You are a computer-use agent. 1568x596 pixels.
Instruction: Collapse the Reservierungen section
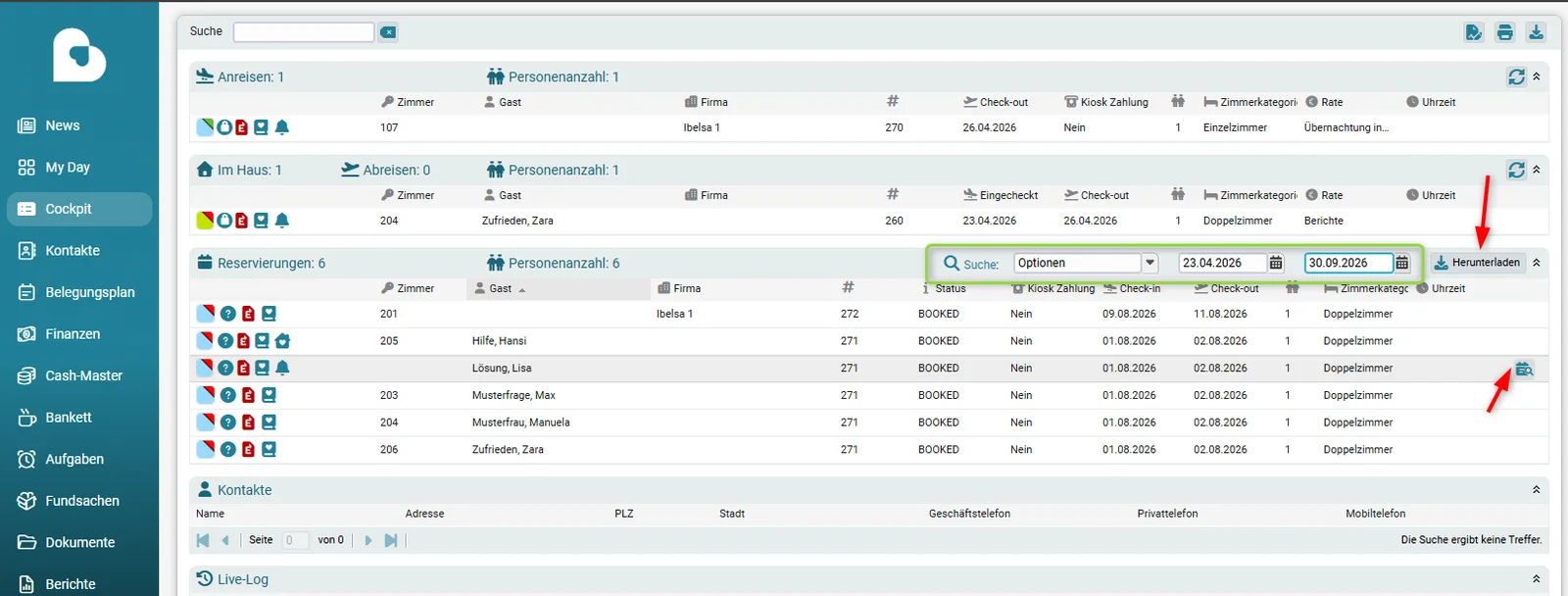1537,263
